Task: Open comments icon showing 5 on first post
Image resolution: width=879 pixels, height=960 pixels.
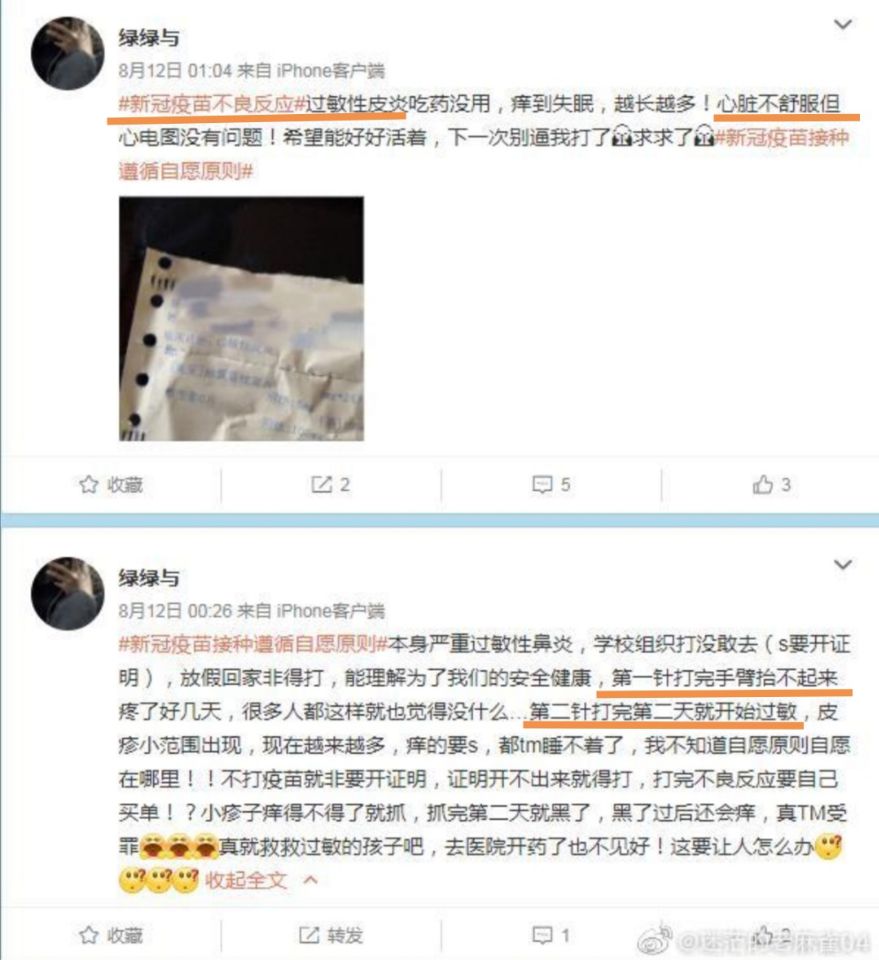Action: 542,485
